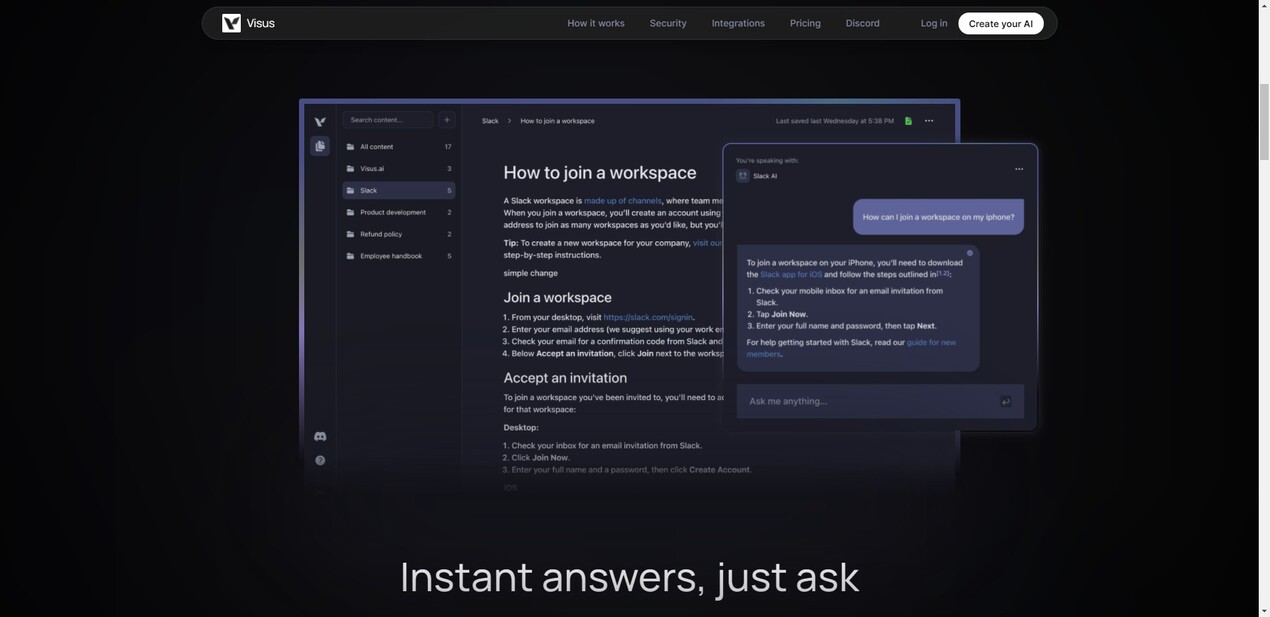Open the https://slack.com/signin link
Viewport: 1270px width, 617px height.
648,317
